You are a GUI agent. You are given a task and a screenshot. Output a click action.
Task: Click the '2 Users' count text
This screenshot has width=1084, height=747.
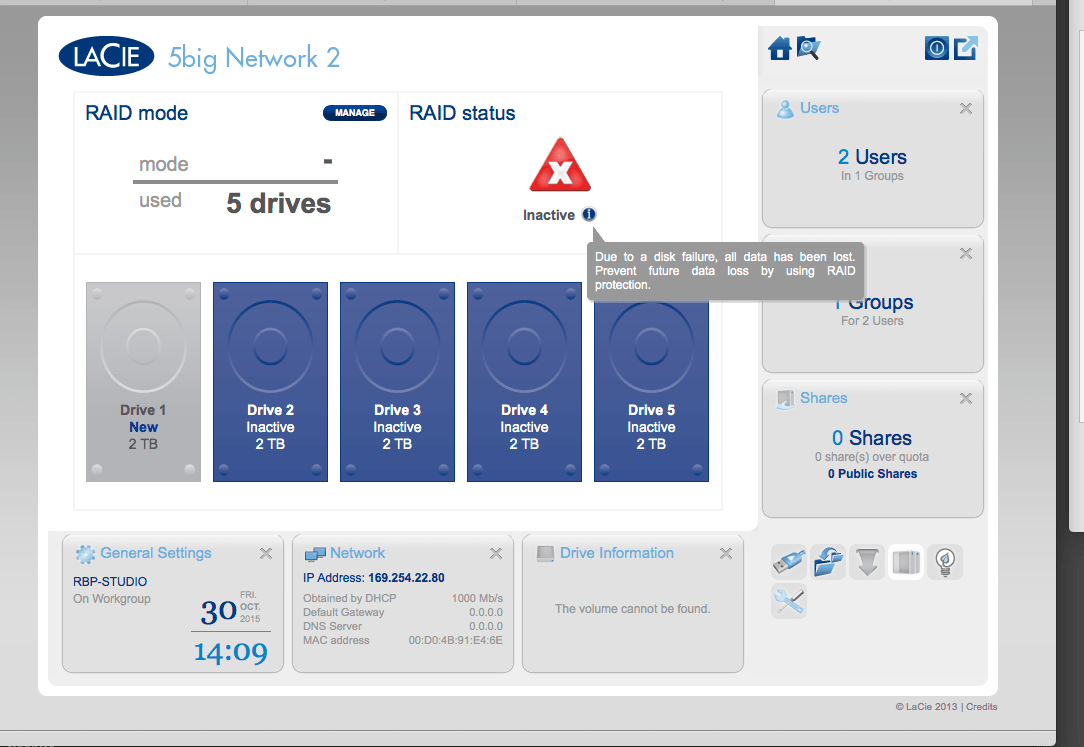[x=872, y=157]
